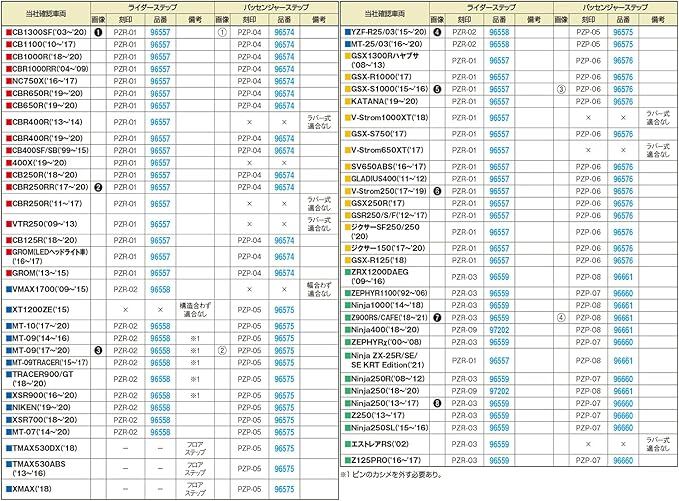Screen dimensions: 679x501
Task: Click the black circled 4 marker beside YZF-R25/03
Action: [x=437, y=32]
